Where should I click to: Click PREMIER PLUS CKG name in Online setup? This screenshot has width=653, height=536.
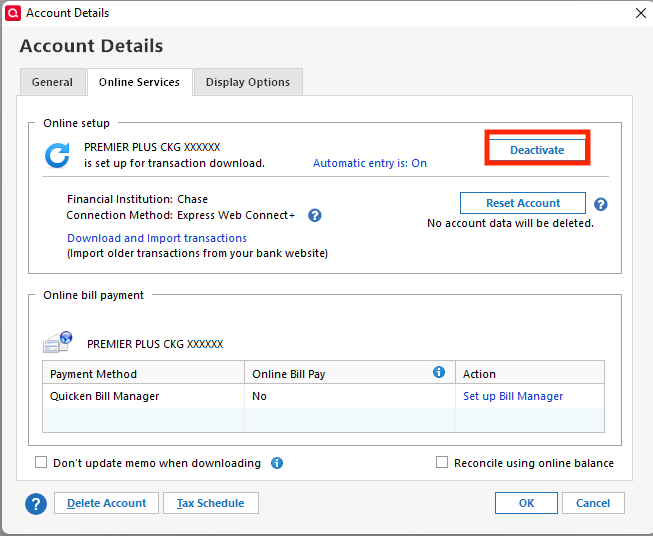(x=152, y=147)
